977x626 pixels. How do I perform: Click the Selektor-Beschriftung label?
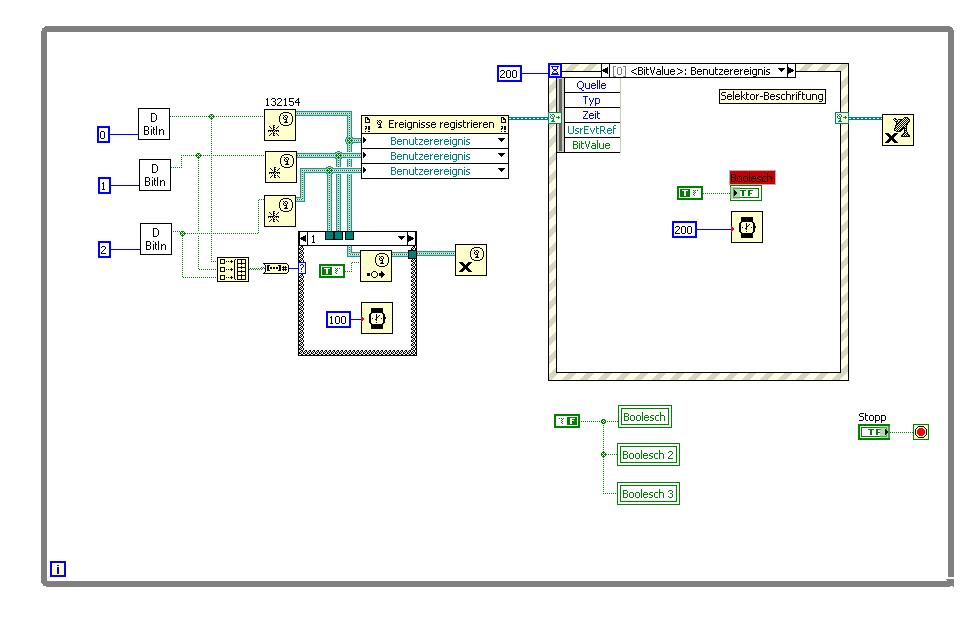[772, 96]
